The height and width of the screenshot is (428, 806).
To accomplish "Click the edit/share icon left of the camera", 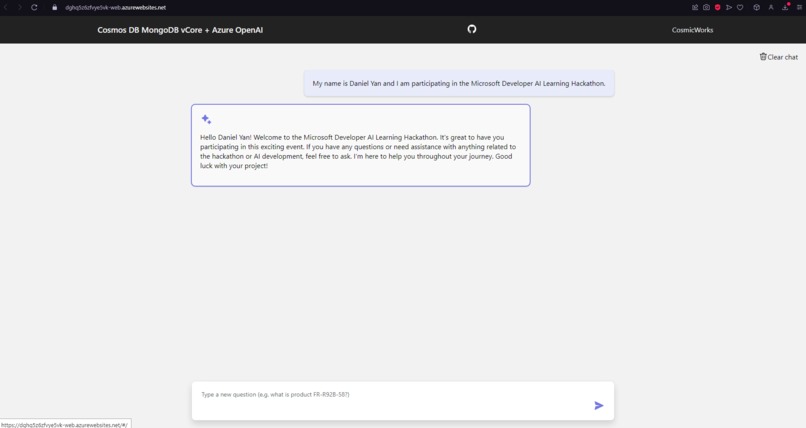I will click(695, 7).
